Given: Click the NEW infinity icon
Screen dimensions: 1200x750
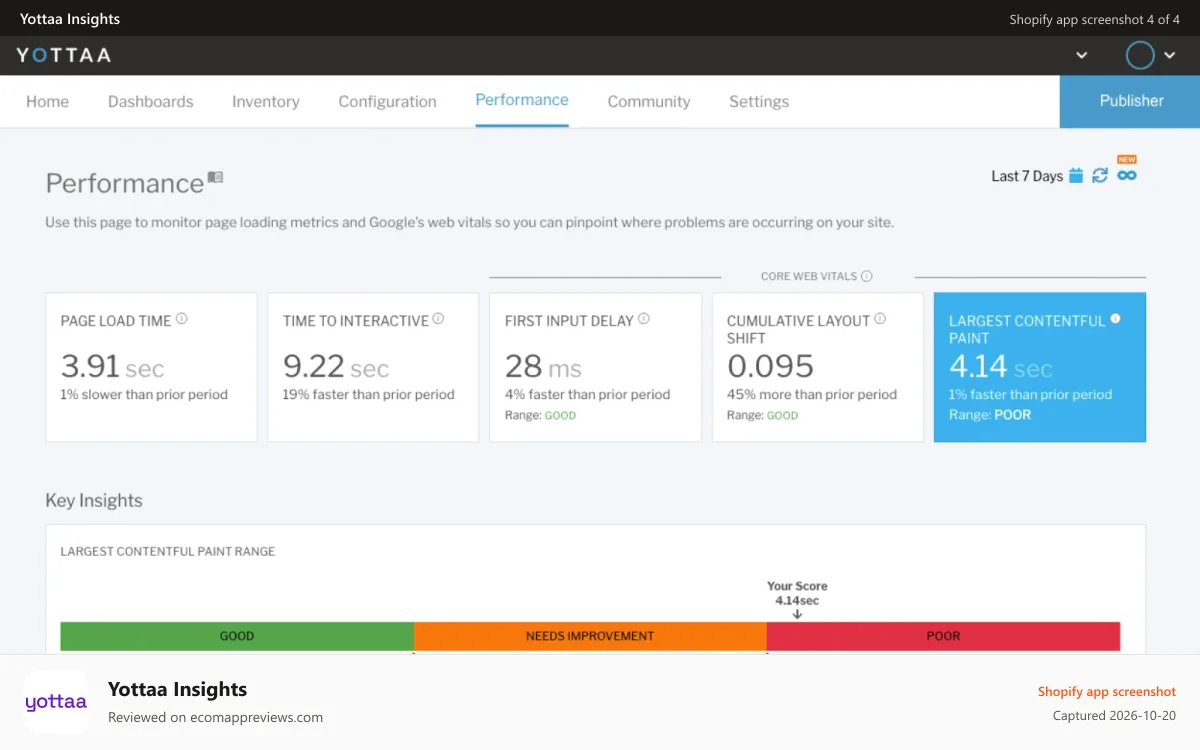Looking at the screenshot, I should (1127, 175).
